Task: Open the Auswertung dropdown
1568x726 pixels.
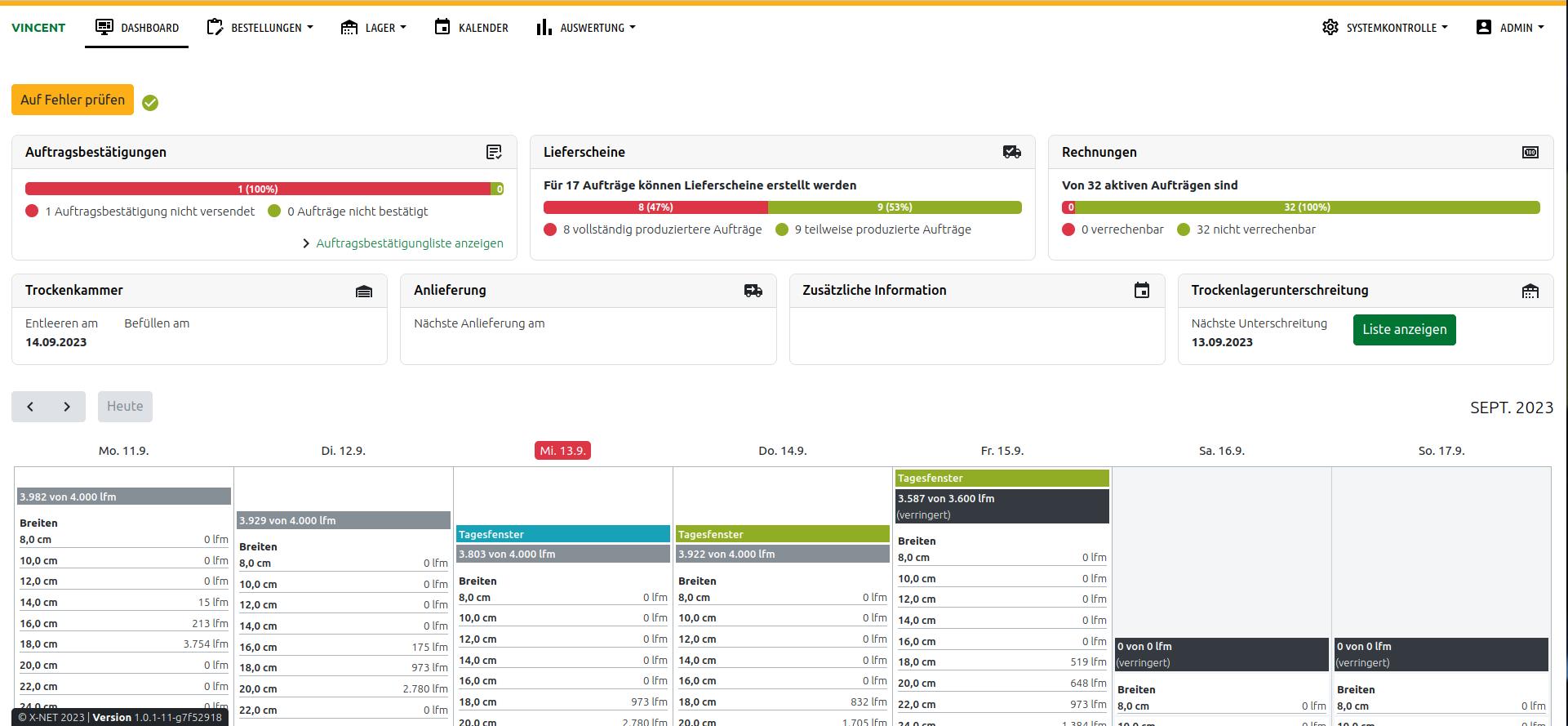Action: point(585,28)
